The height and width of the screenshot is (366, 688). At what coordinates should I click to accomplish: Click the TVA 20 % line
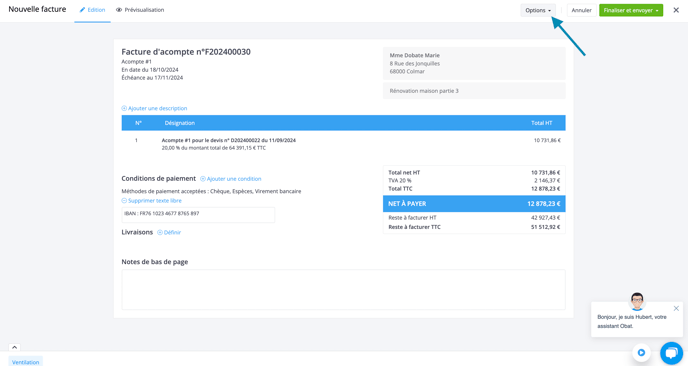click(x=474, y=180)
